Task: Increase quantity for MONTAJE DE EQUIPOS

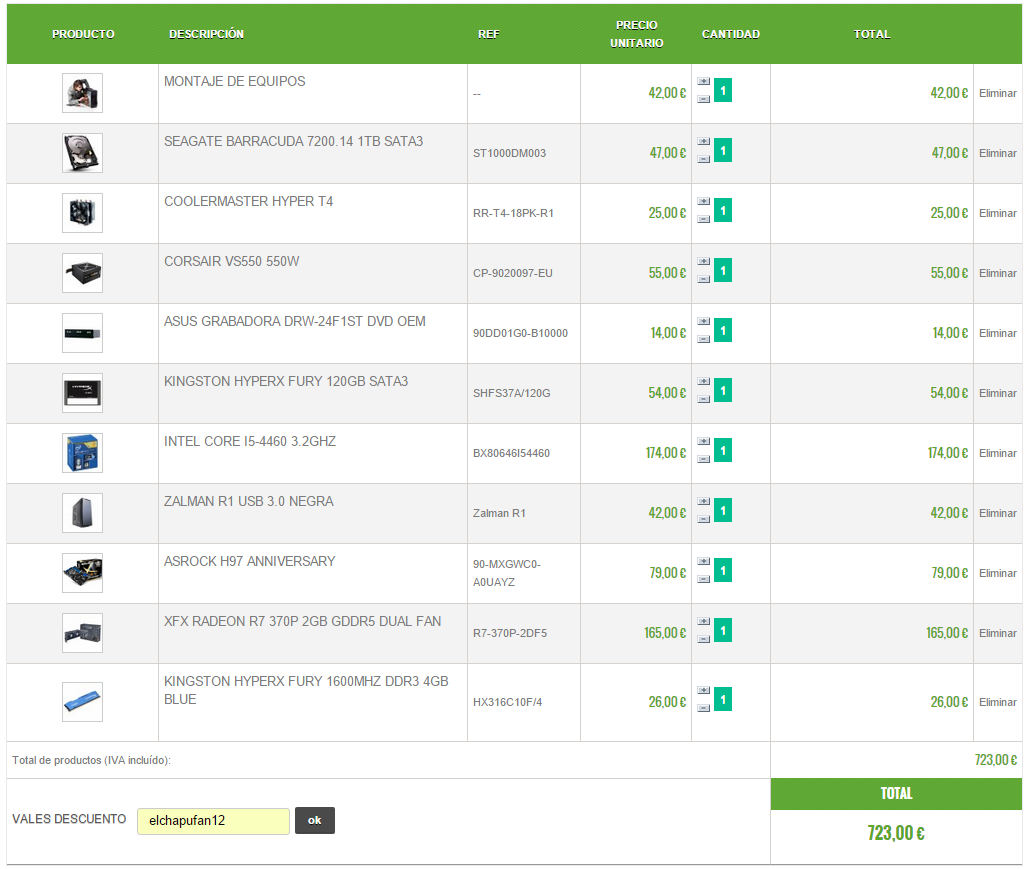Action: point(703,82)
